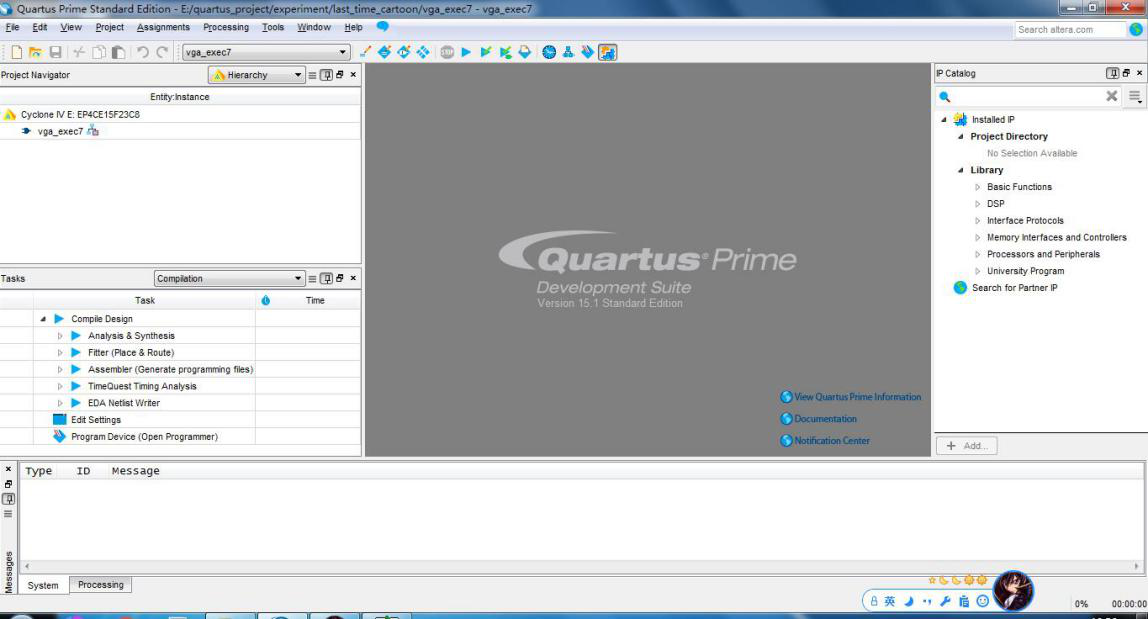Clear the IP Catalog search with X
Screen dimensions: 1148x619
point(1111,96)
